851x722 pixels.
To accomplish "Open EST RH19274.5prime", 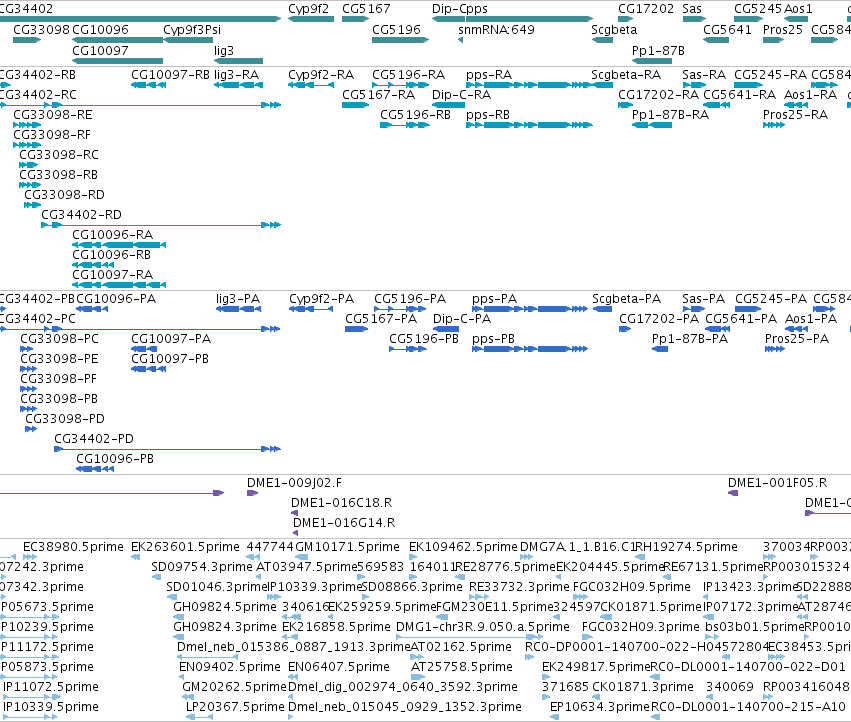I will pyautogui.click(x=685, y=547).
